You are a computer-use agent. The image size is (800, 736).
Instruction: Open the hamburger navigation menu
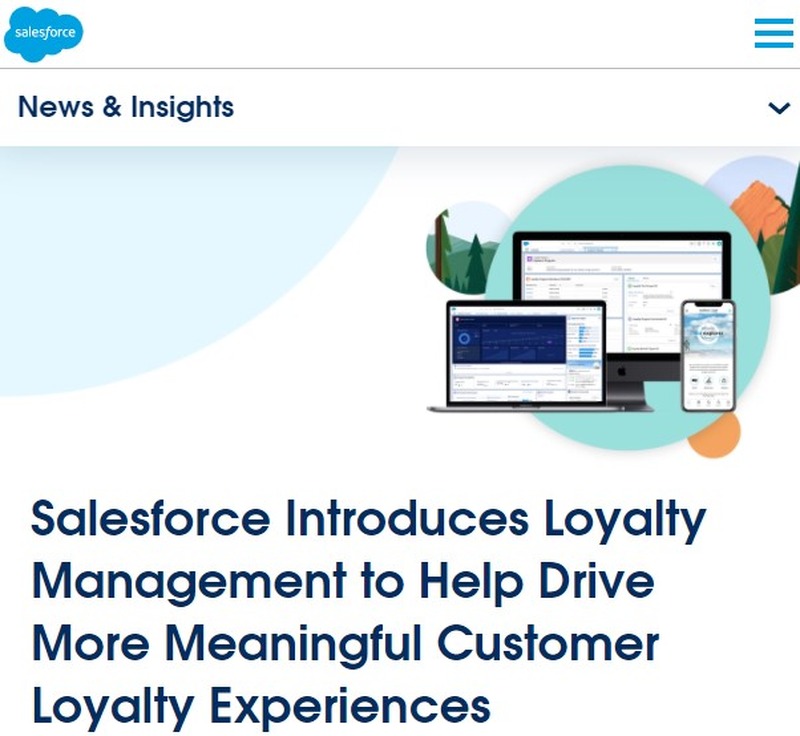tap(773, 33)
